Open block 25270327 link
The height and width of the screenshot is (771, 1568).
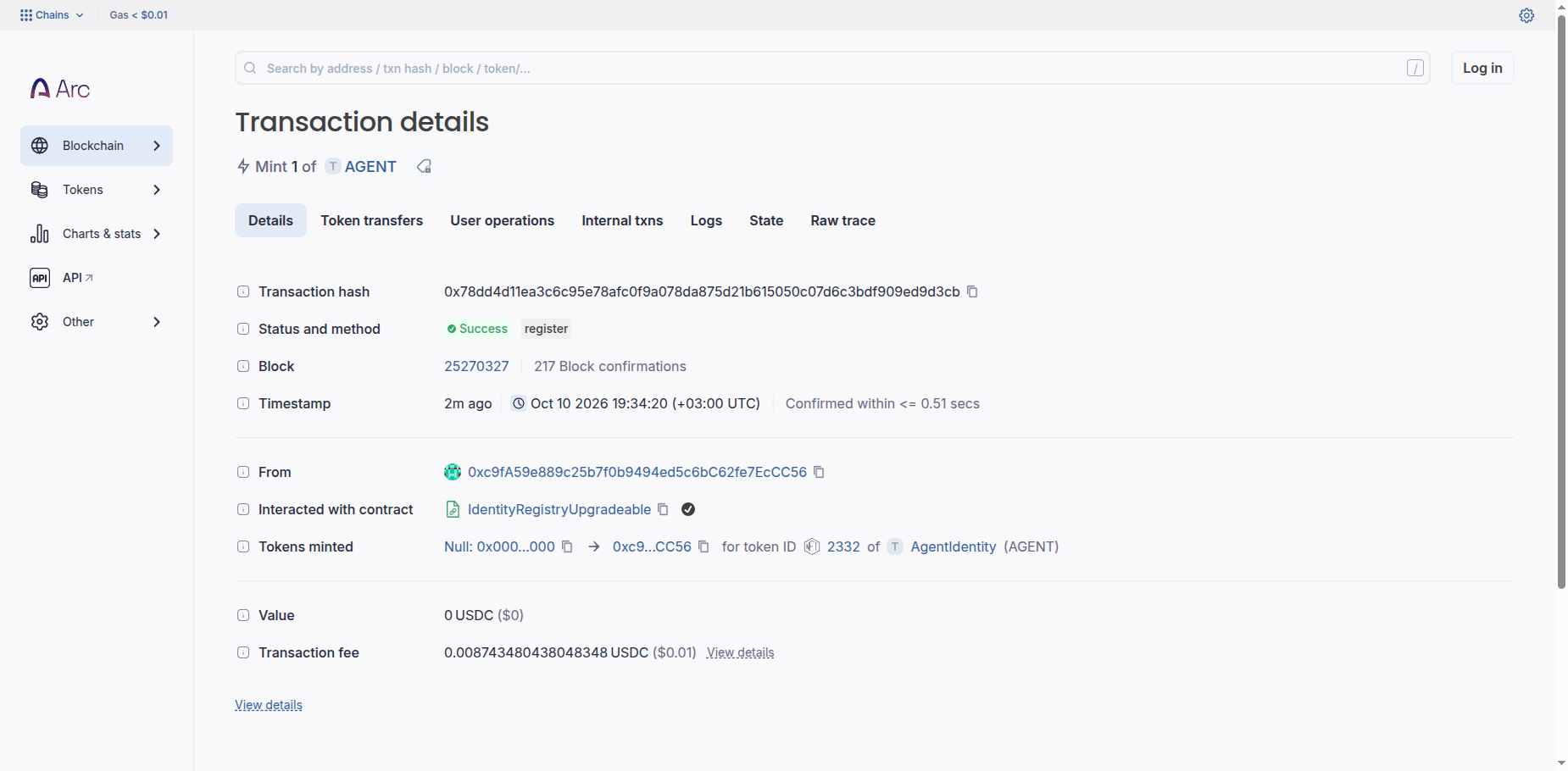(476, 366)
